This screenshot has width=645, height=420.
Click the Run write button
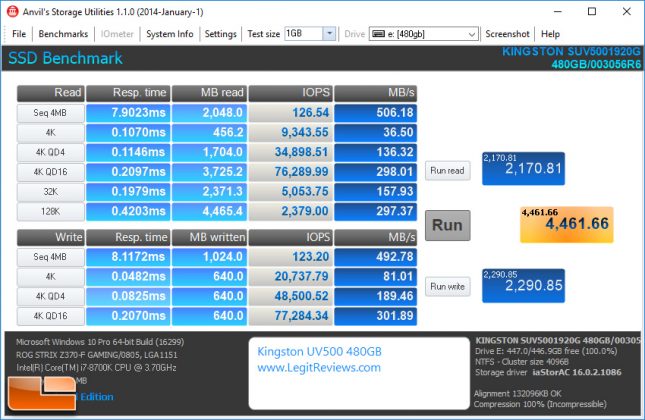[x=448, y=286]
